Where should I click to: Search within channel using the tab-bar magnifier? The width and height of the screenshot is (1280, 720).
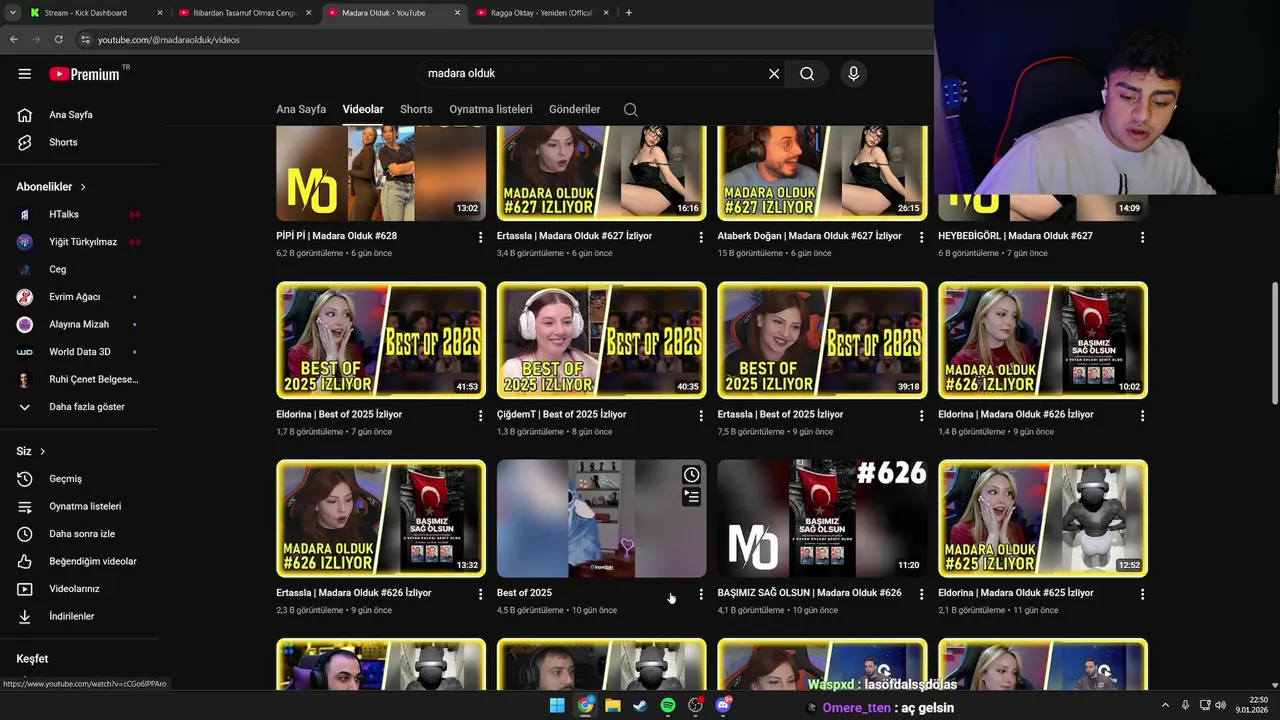(630, 109)
